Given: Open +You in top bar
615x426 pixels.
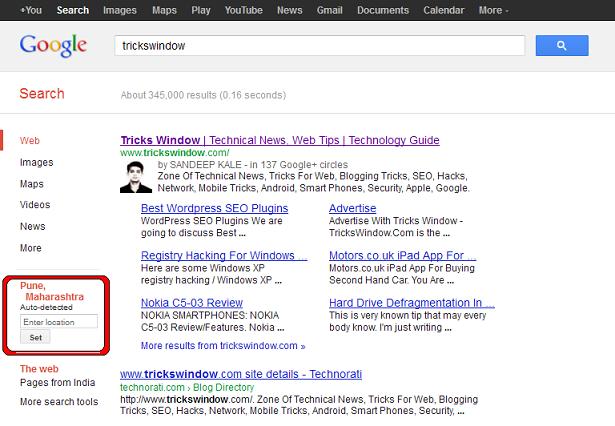Looking at the screenshot, I should (31, 10).
